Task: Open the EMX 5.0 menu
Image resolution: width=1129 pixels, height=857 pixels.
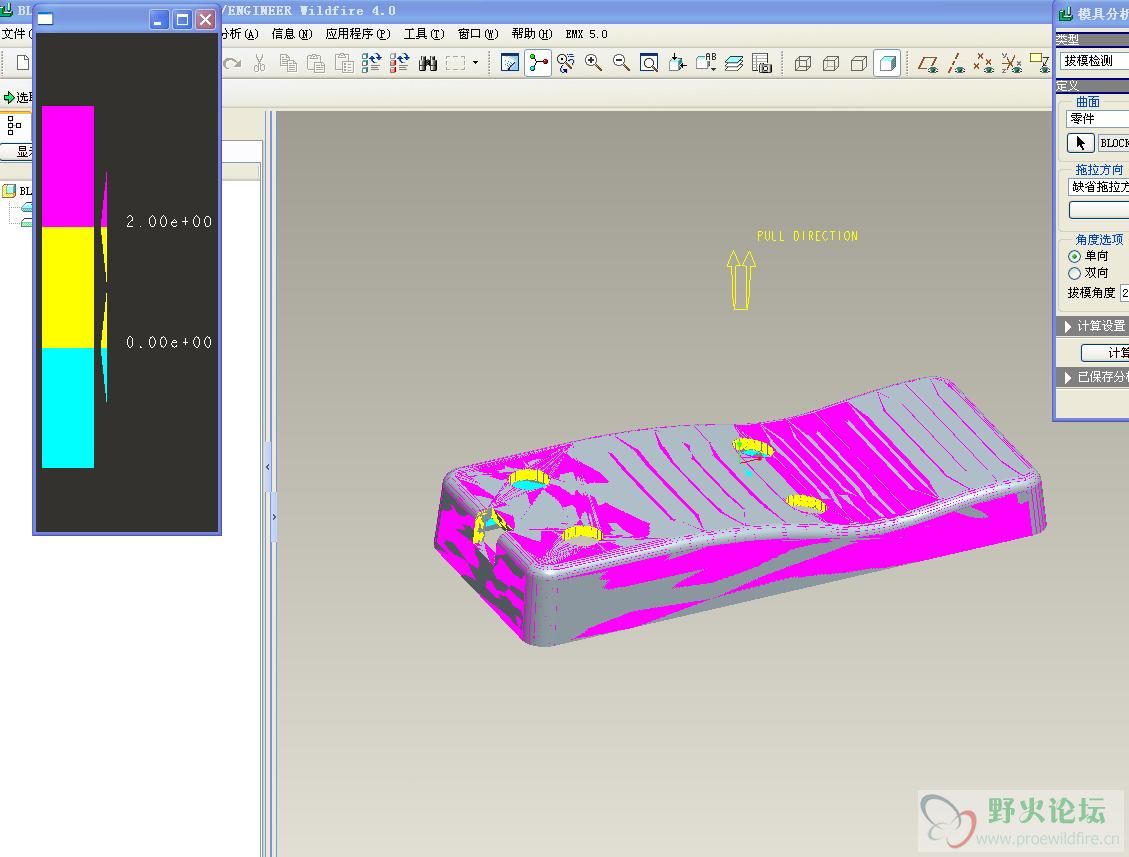Action: pos(586,34)
